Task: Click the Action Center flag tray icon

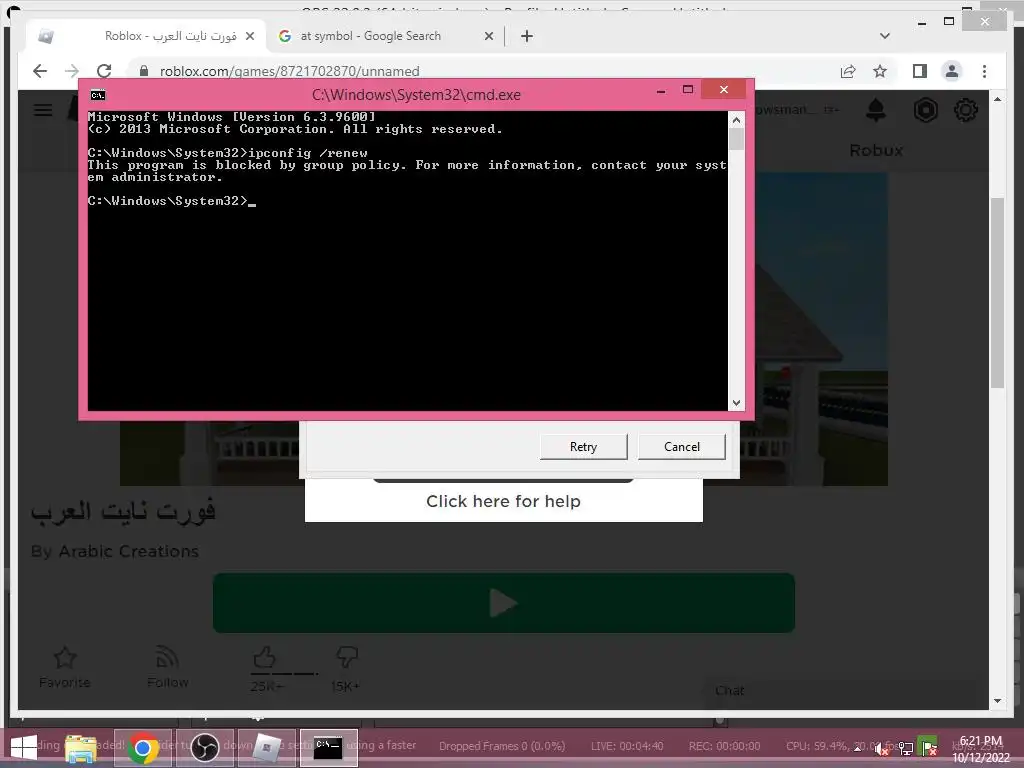Action: click(x=928, y=747)
